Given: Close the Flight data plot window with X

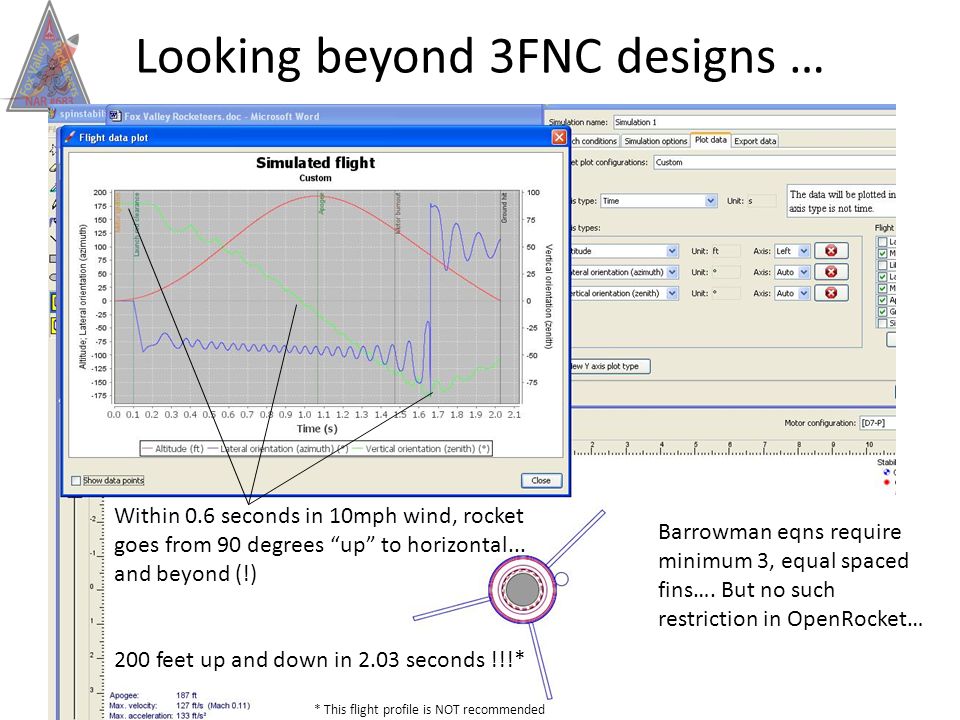Looking at the screenshot, I should pyautogui.click(x=559, y=137).
